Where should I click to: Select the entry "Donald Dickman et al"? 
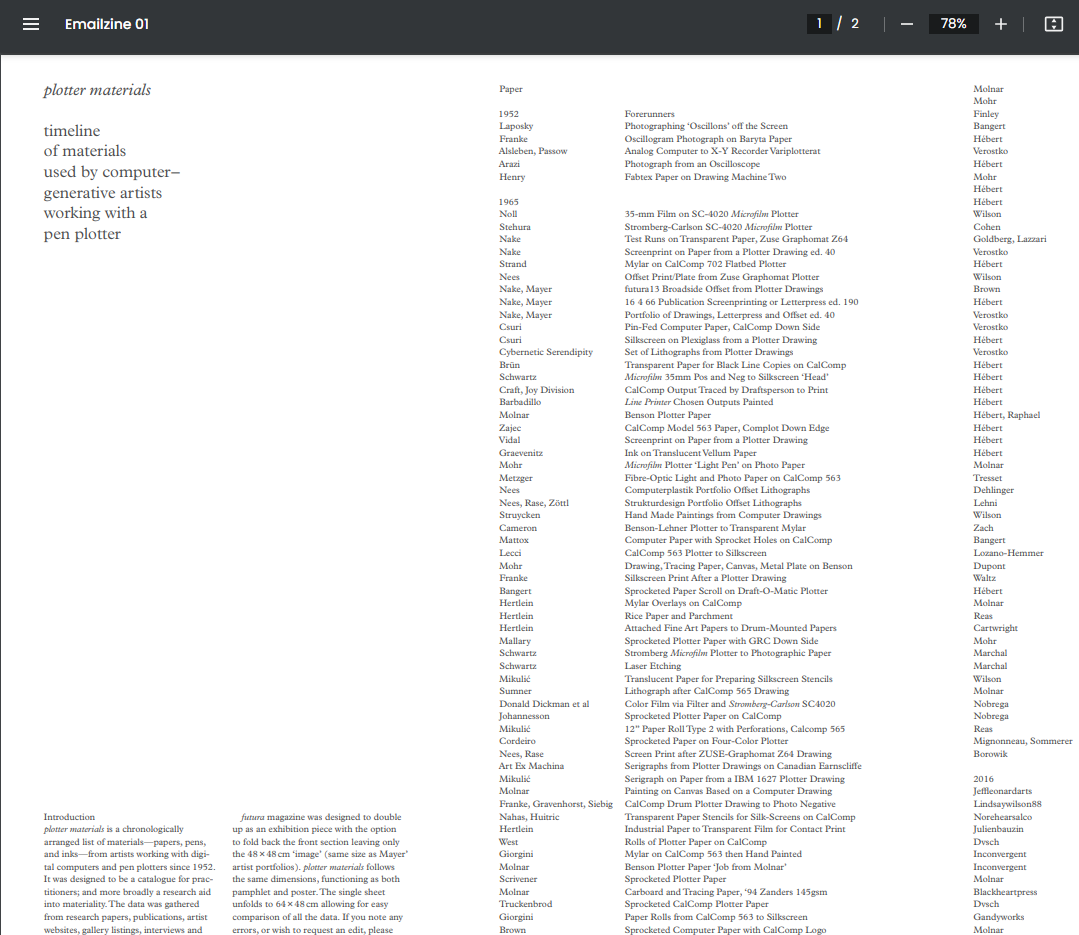[x=544, y=704]
